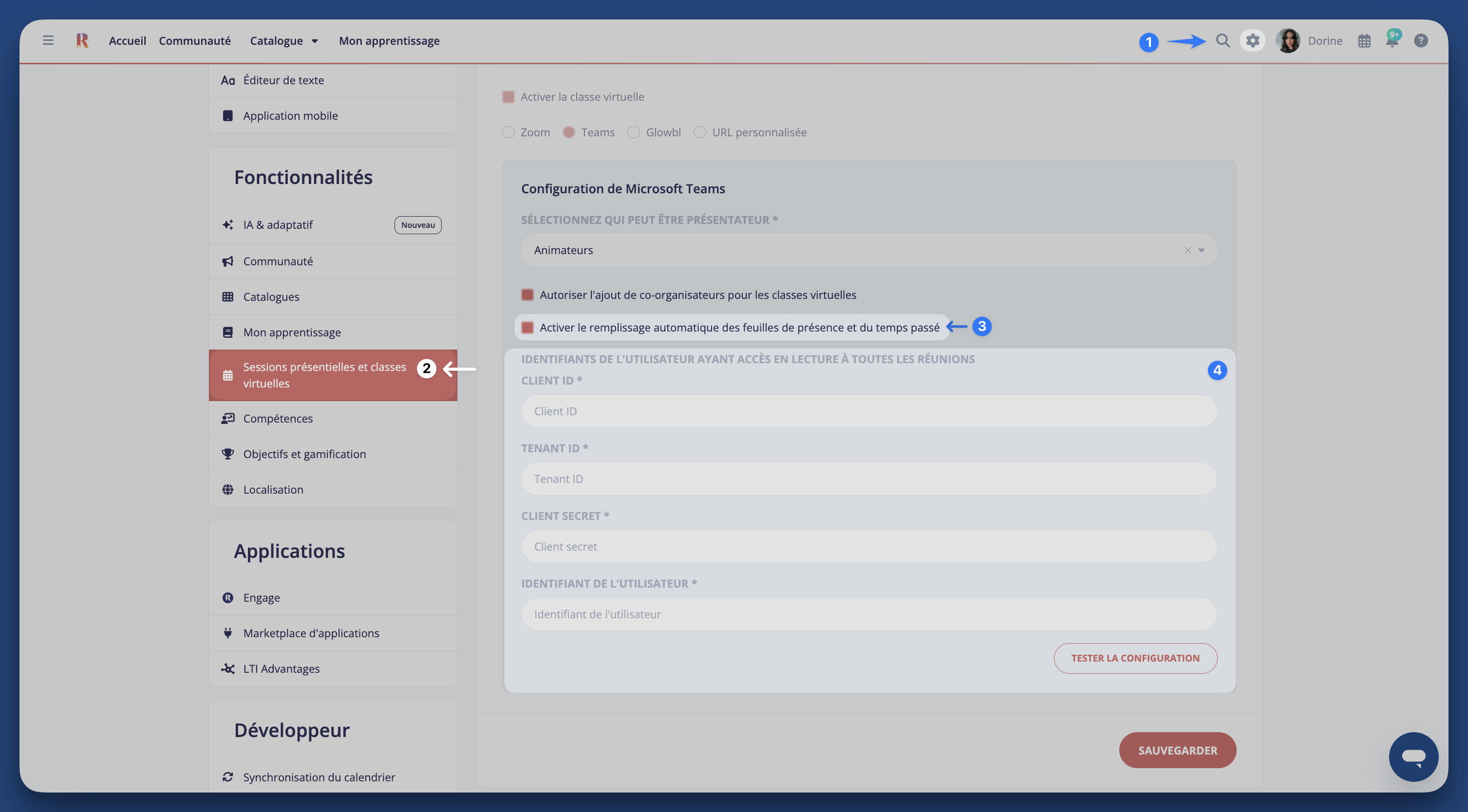Image resolution: width=1468 pixels, height=812 pixels.
Task: Select the URL personnalisée radio option
Action: click(x=700, y=132)
